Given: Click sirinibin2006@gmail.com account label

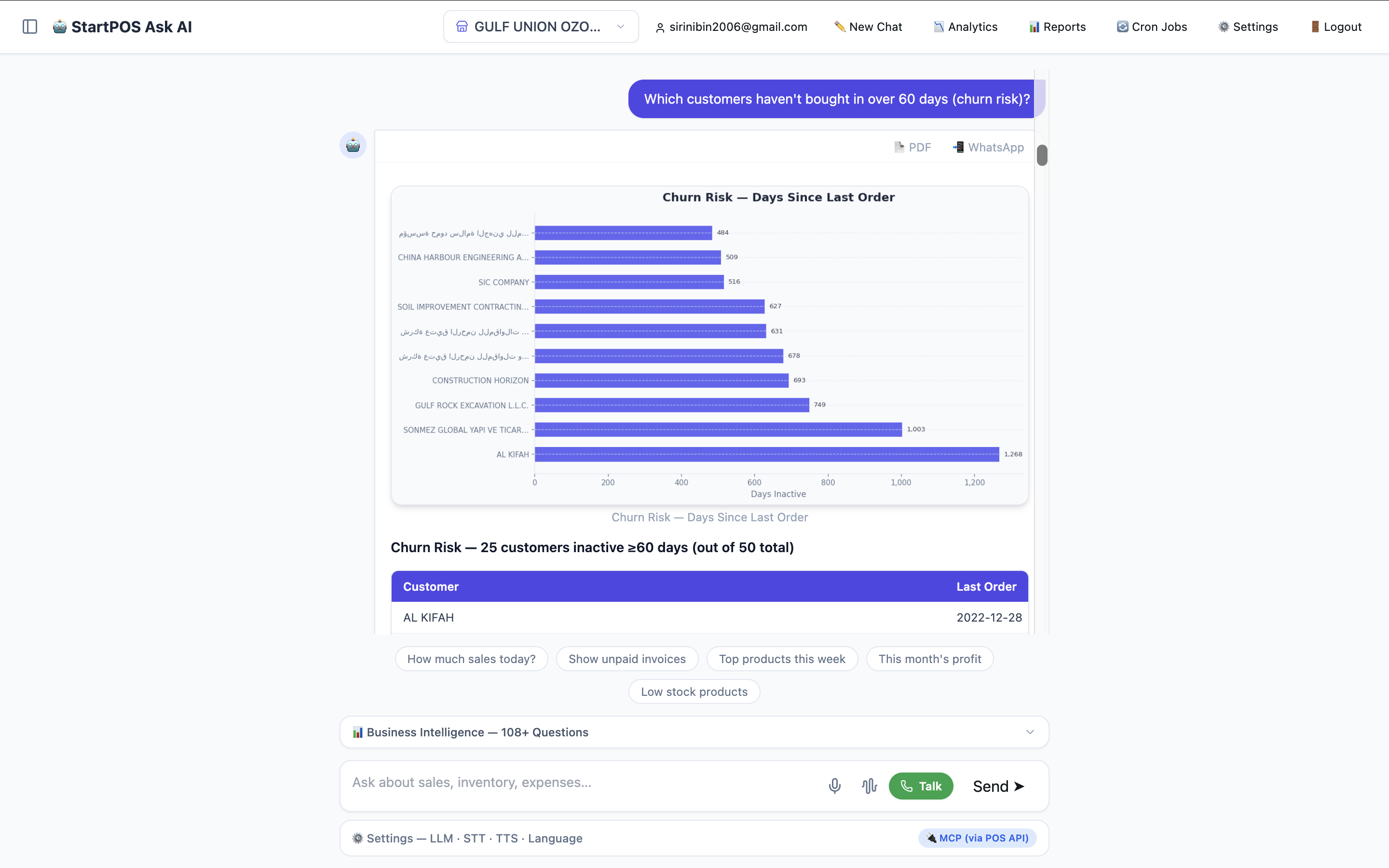Looking at the screenshot, I should click(x=738, y=27).
